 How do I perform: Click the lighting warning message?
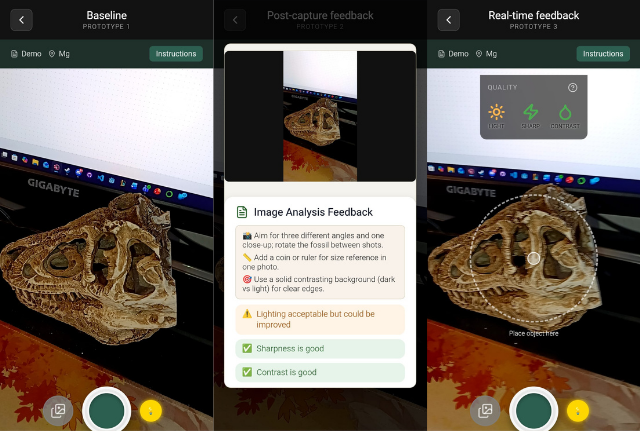tap(320, 319)
